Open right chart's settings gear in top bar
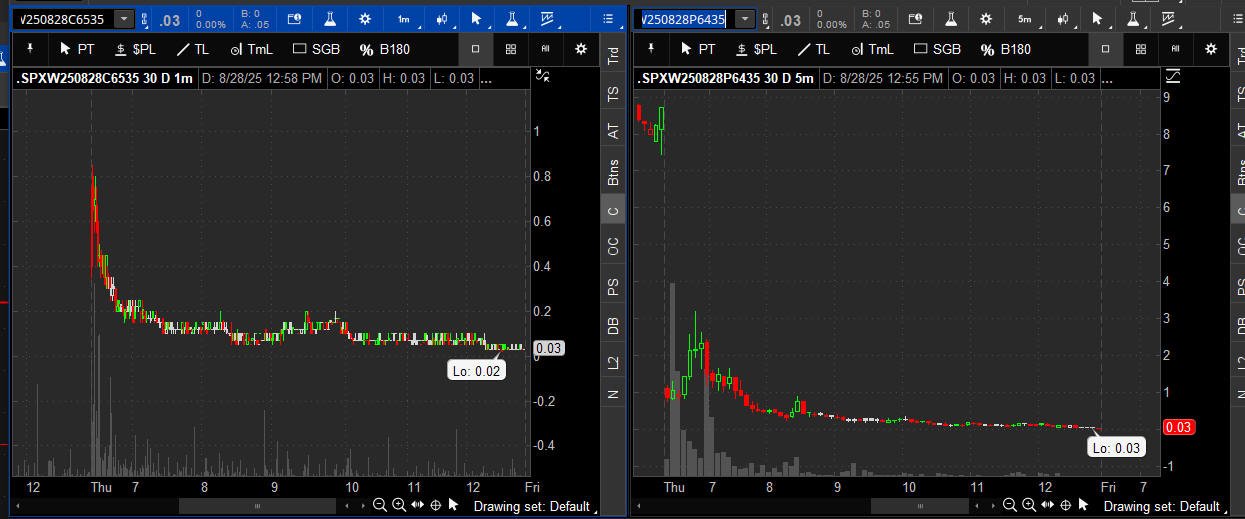Image resolution: width=1245 pixels, height=519 pixels. tap(986, 19)
